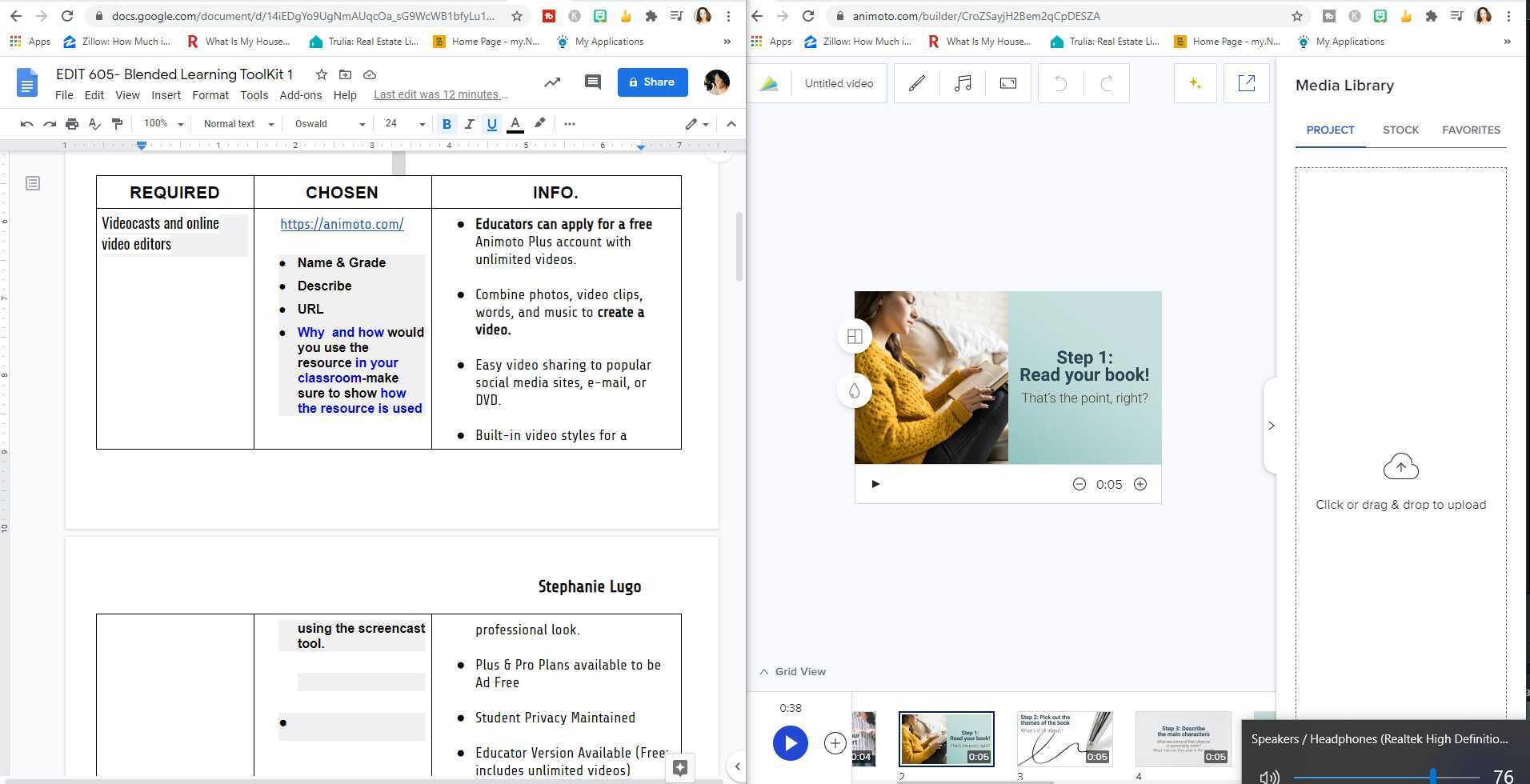Click the print icon in Docs toolbar
The image size is (1530, 784).
coord(72,124)
